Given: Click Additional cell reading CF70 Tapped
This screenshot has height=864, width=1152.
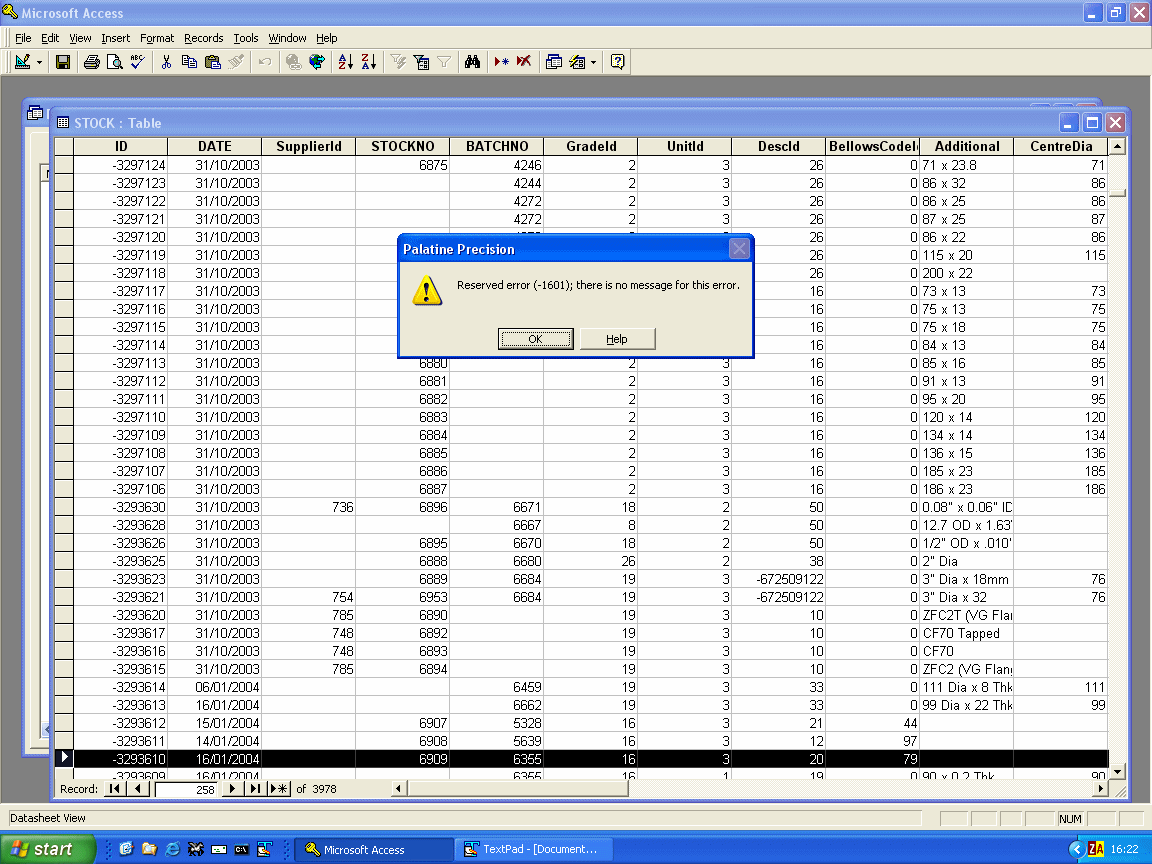Looking at the screenshot, I should click(966, 633).
